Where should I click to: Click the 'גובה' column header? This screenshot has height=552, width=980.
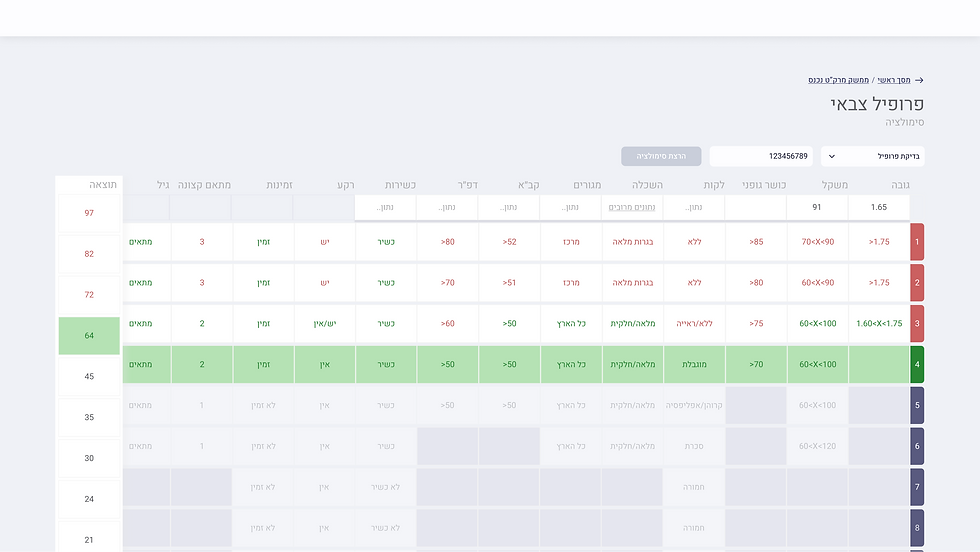[900, 185]
